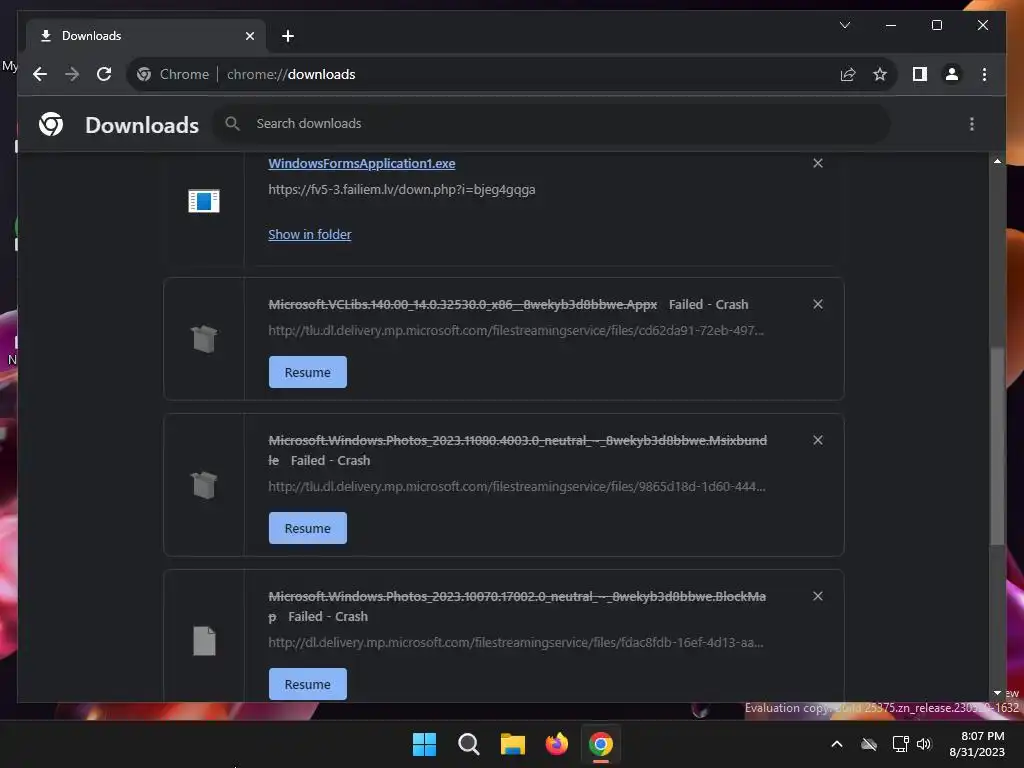Click the scrollbar down arrow

tap(997, 693)
